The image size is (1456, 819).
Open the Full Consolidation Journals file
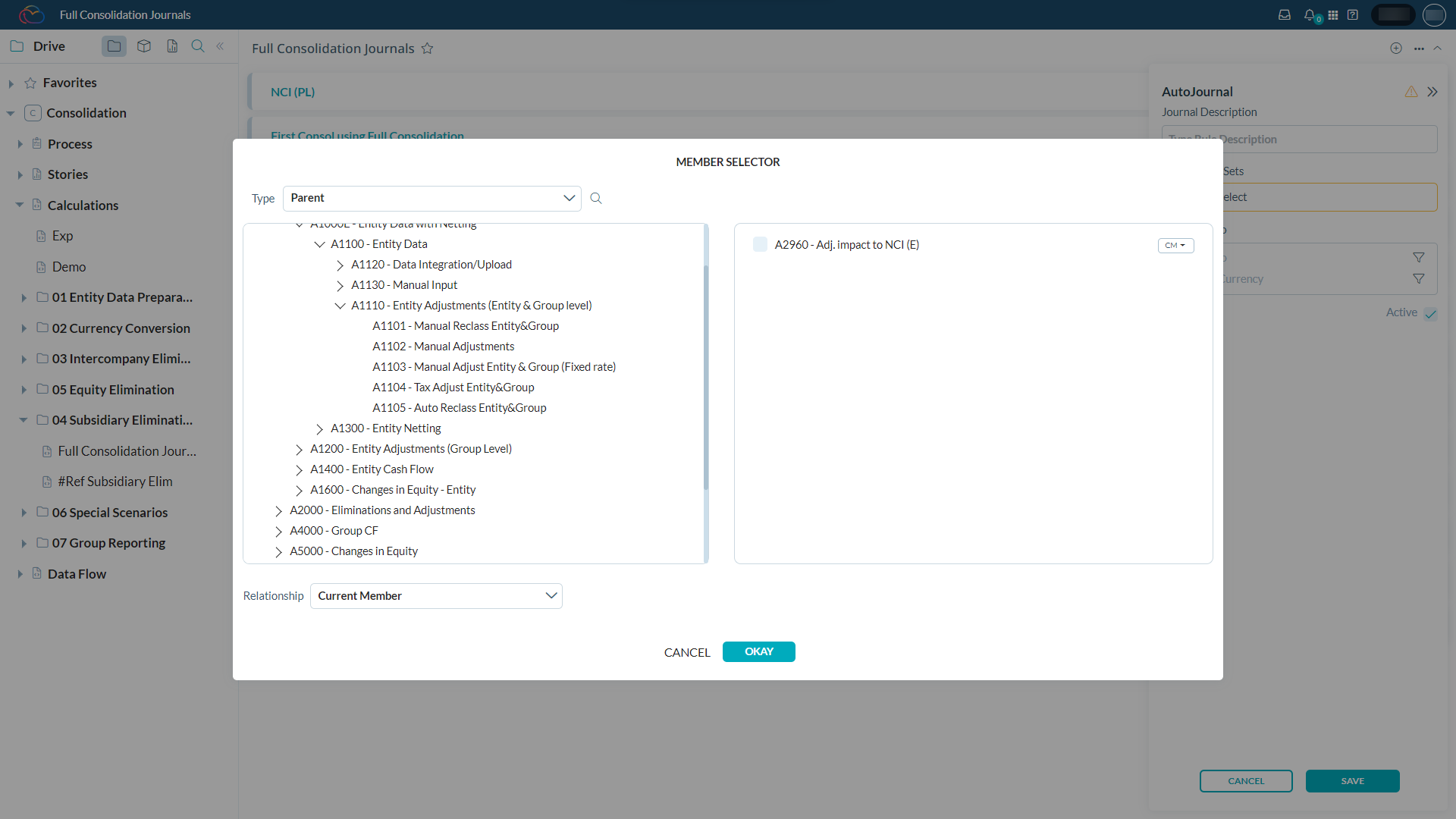127,451
